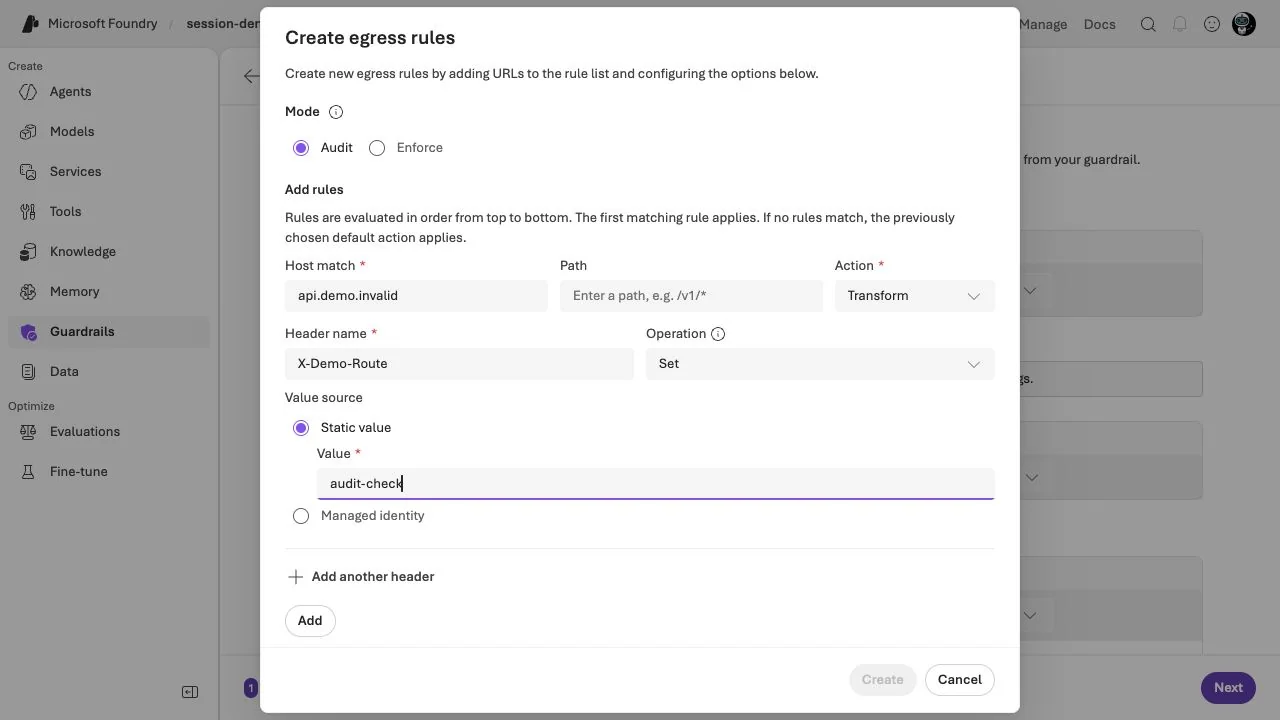Open Evaluations scale icon
Viewport: 1280px width, 720px height.
pos(29,432)
